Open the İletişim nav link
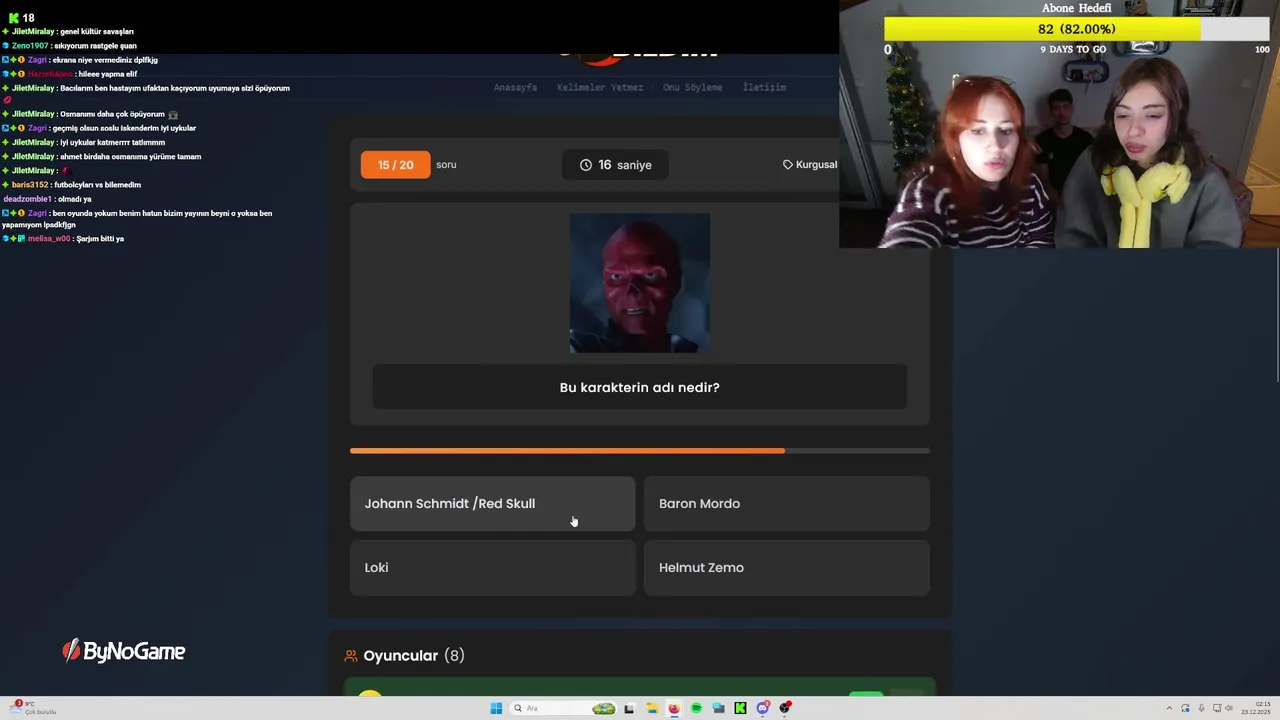 (x=764, y=87)
